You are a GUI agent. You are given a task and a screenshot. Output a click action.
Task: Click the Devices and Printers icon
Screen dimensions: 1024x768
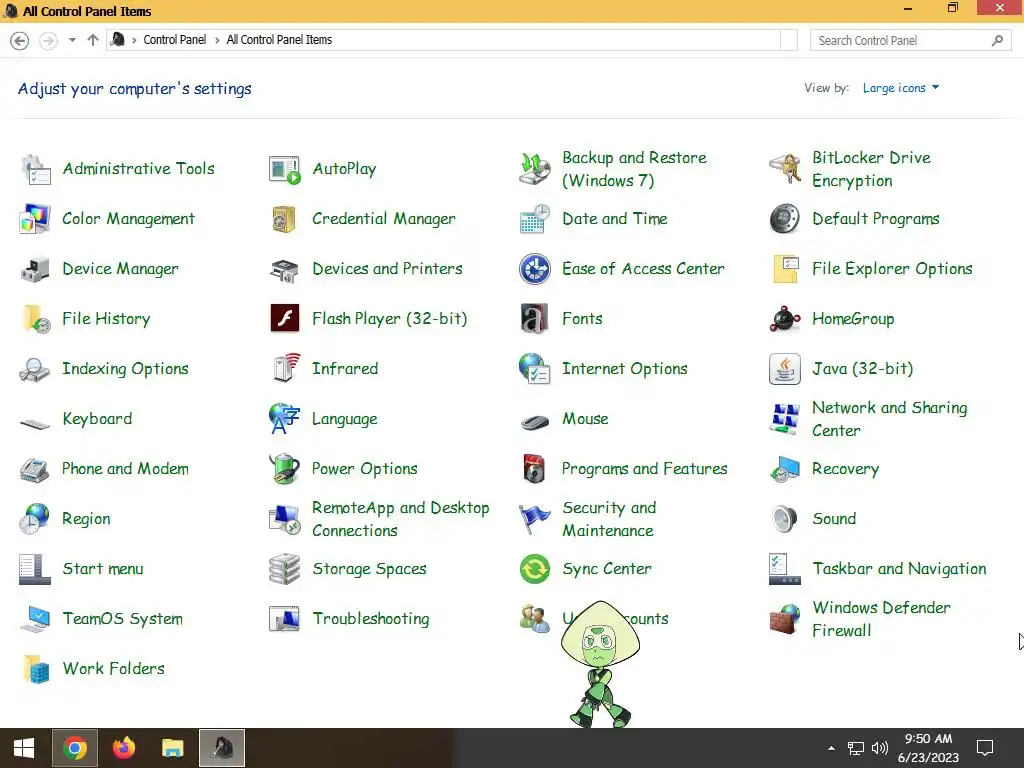285,269
